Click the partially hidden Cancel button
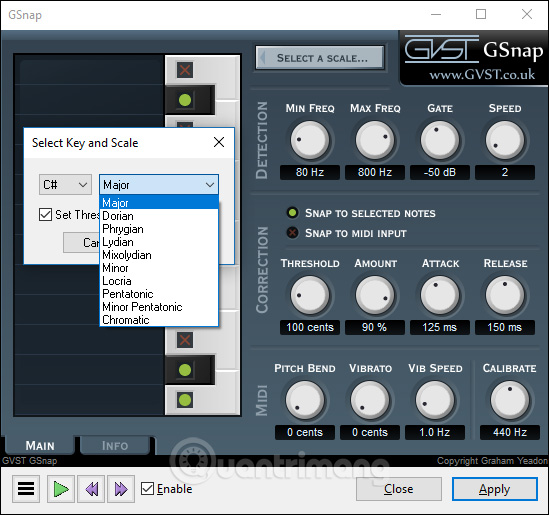 coord(82,242)
